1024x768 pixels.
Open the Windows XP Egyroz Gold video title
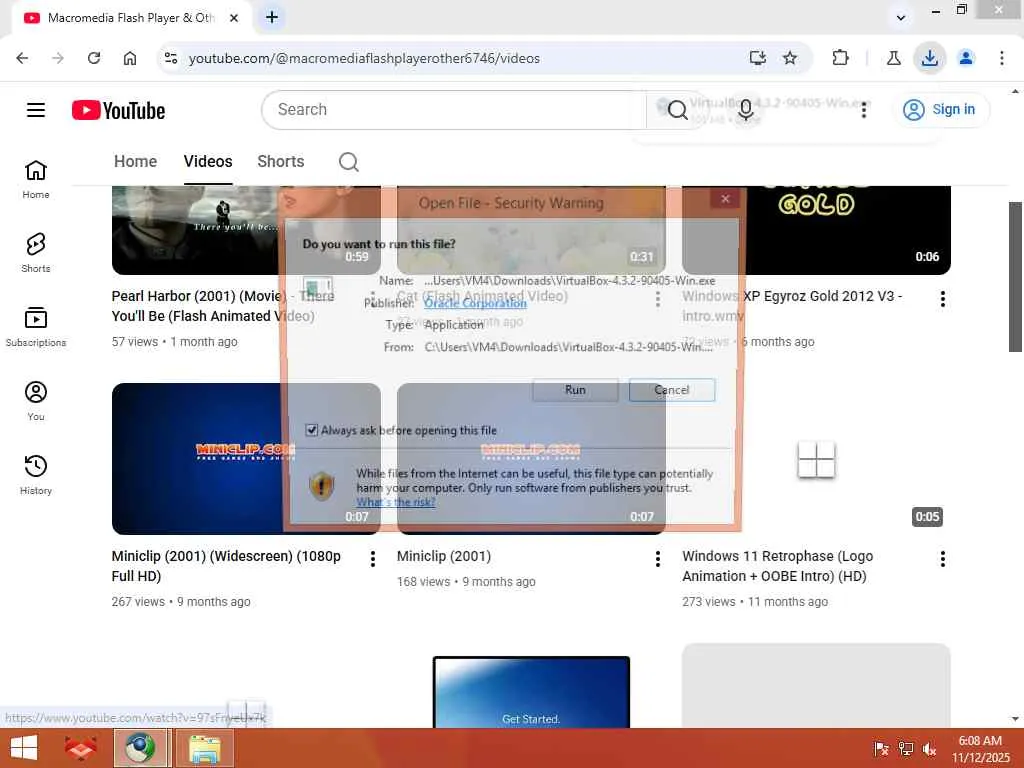(x=792, y=306)
